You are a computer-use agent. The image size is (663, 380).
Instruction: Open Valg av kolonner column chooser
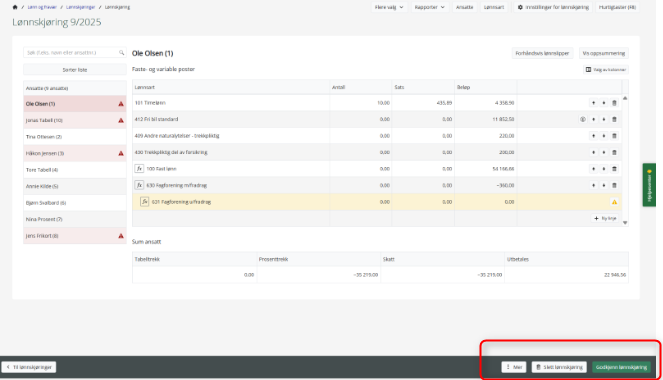point(605,70)
